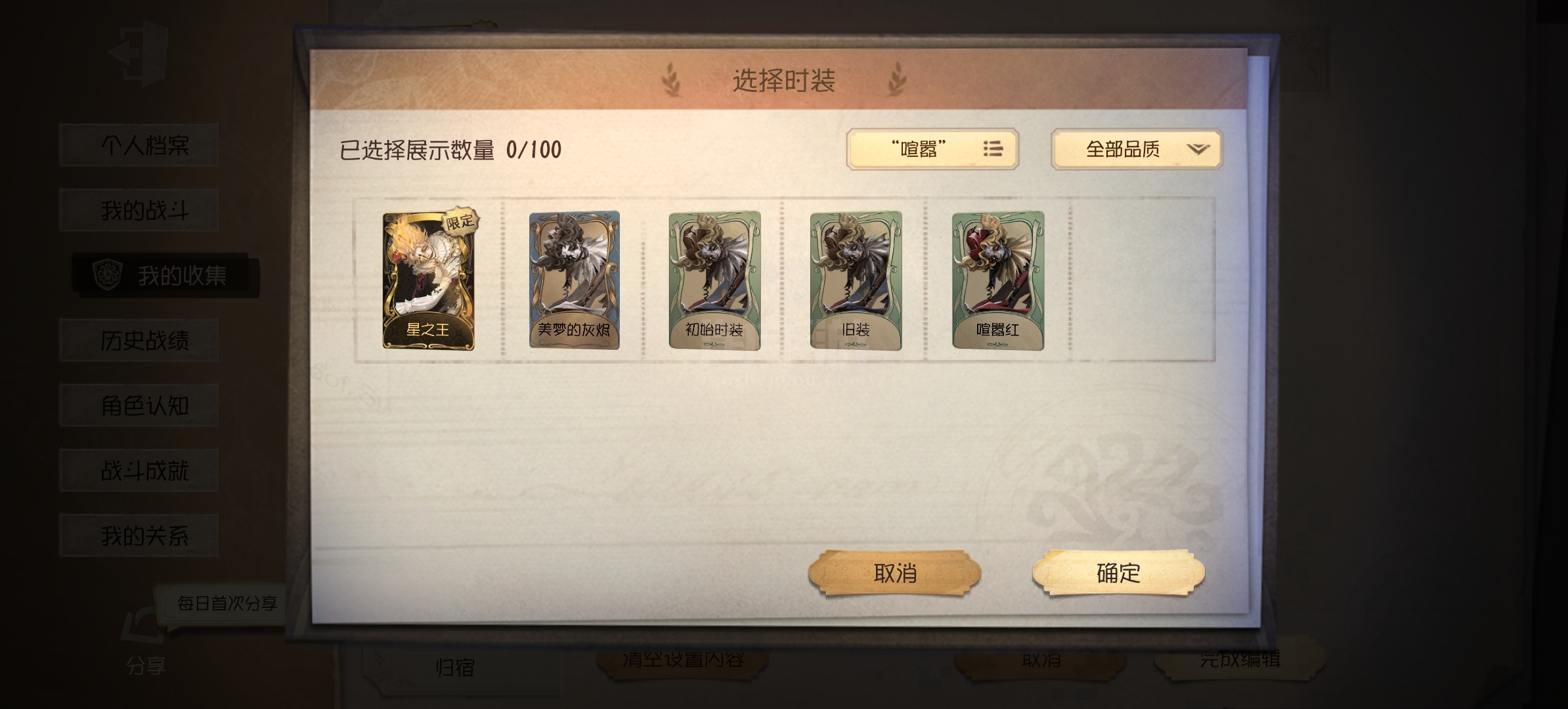Choose the 初始时装 costume card
Viewport: 1568px width, 709px height.
point(714,279)
